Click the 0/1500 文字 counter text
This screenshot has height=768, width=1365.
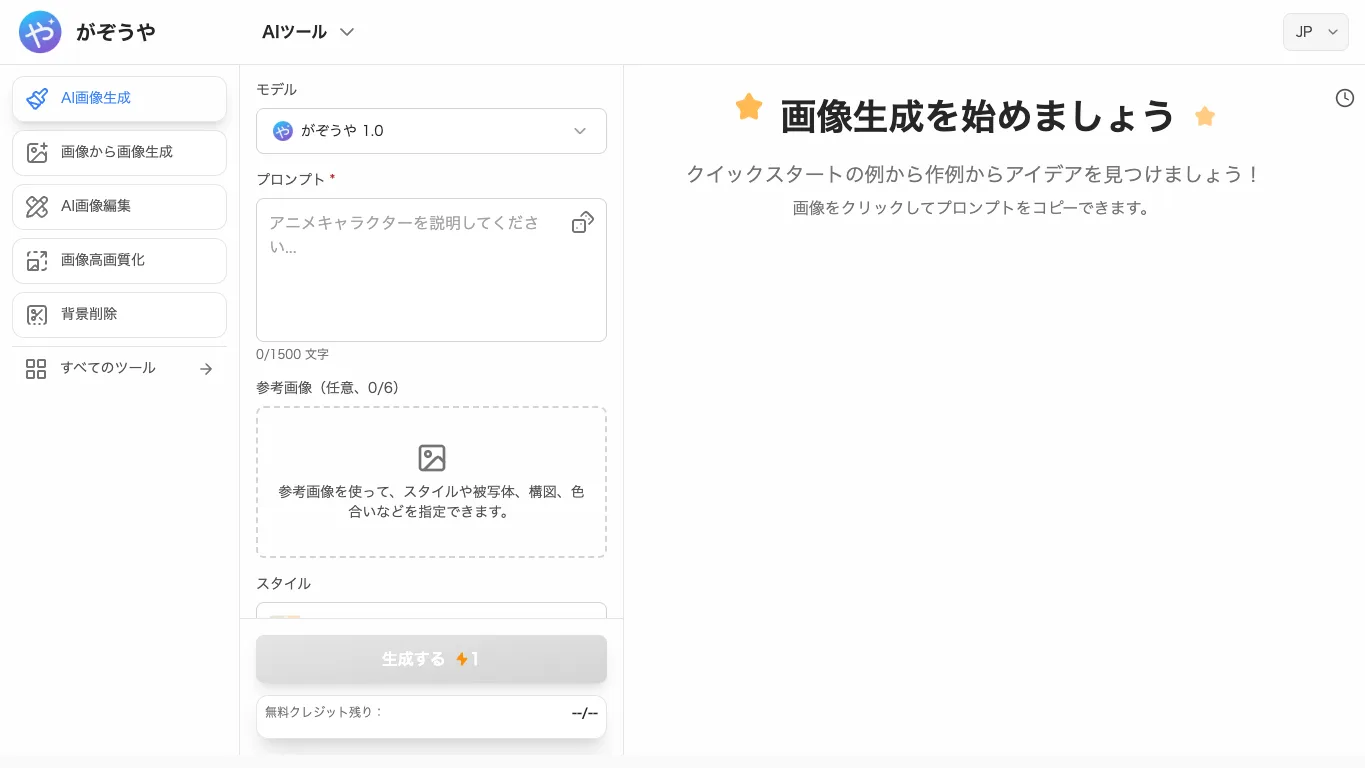pyautogui.click(x=292, y=354)
